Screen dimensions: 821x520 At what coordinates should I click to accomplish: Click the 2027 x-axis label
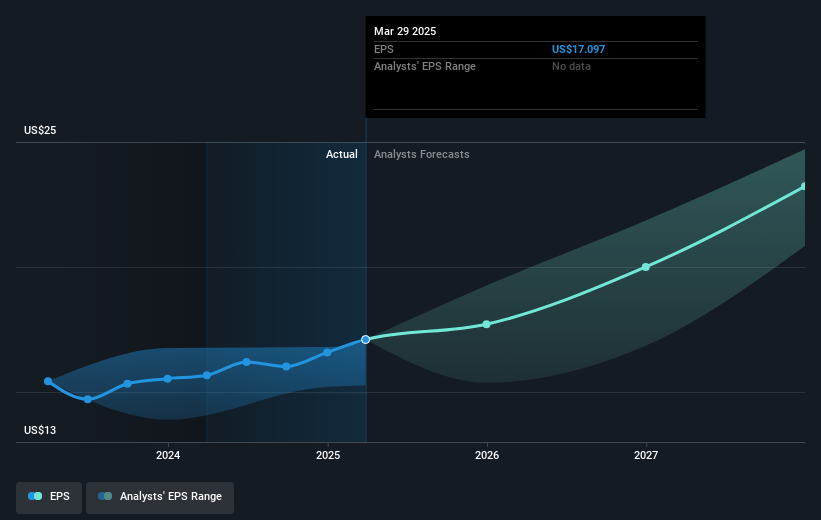click(646, 455)
